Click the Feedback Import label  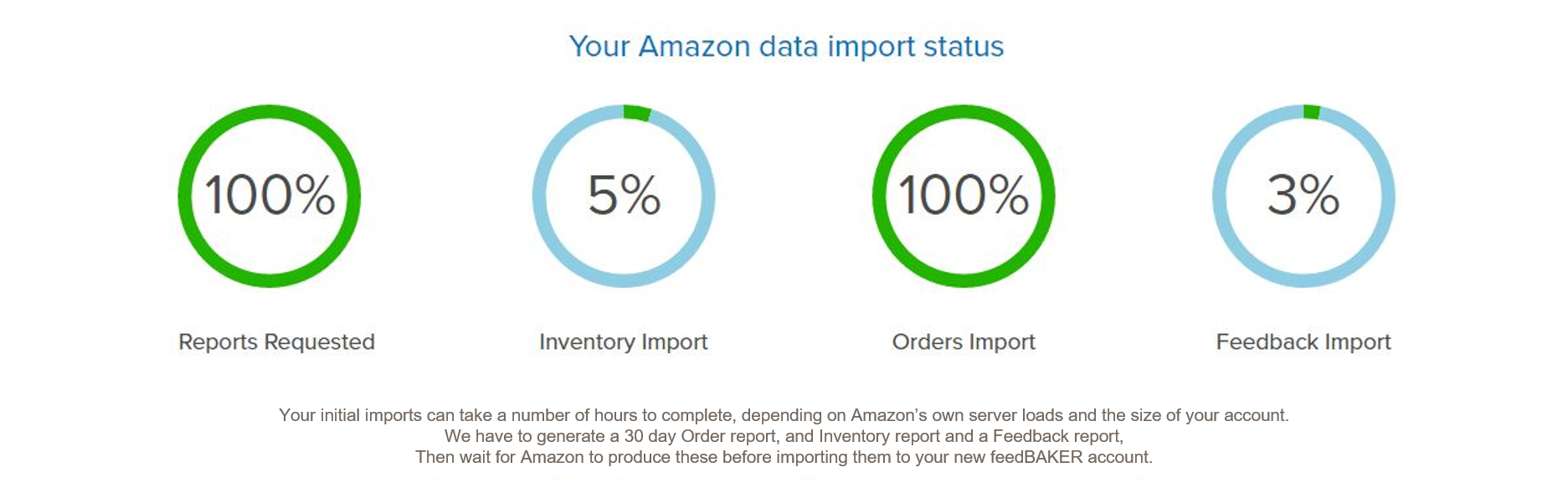click(1303, 342)
